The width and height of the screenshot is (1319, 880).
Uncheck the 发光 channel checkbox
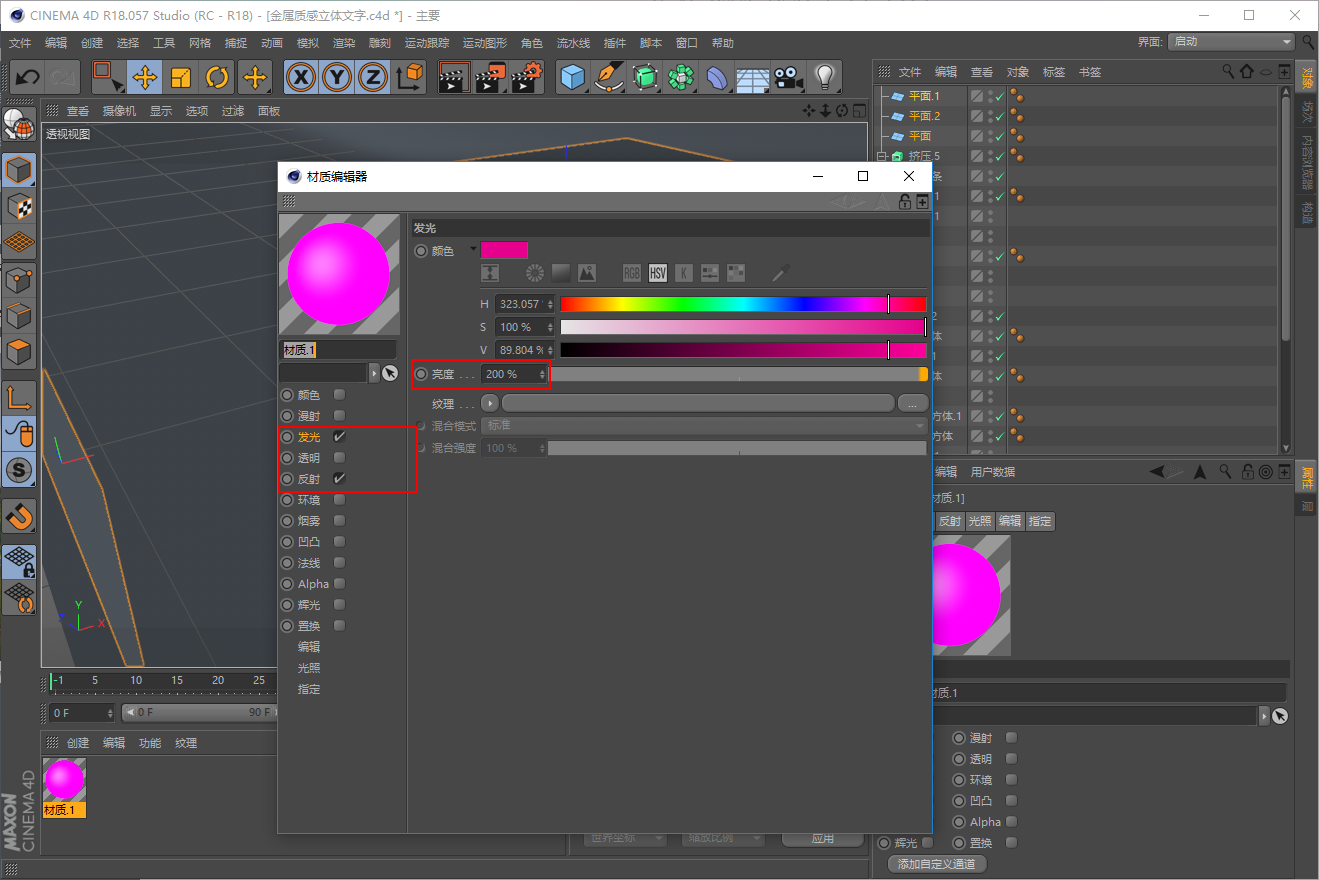[x=340, y=437]
